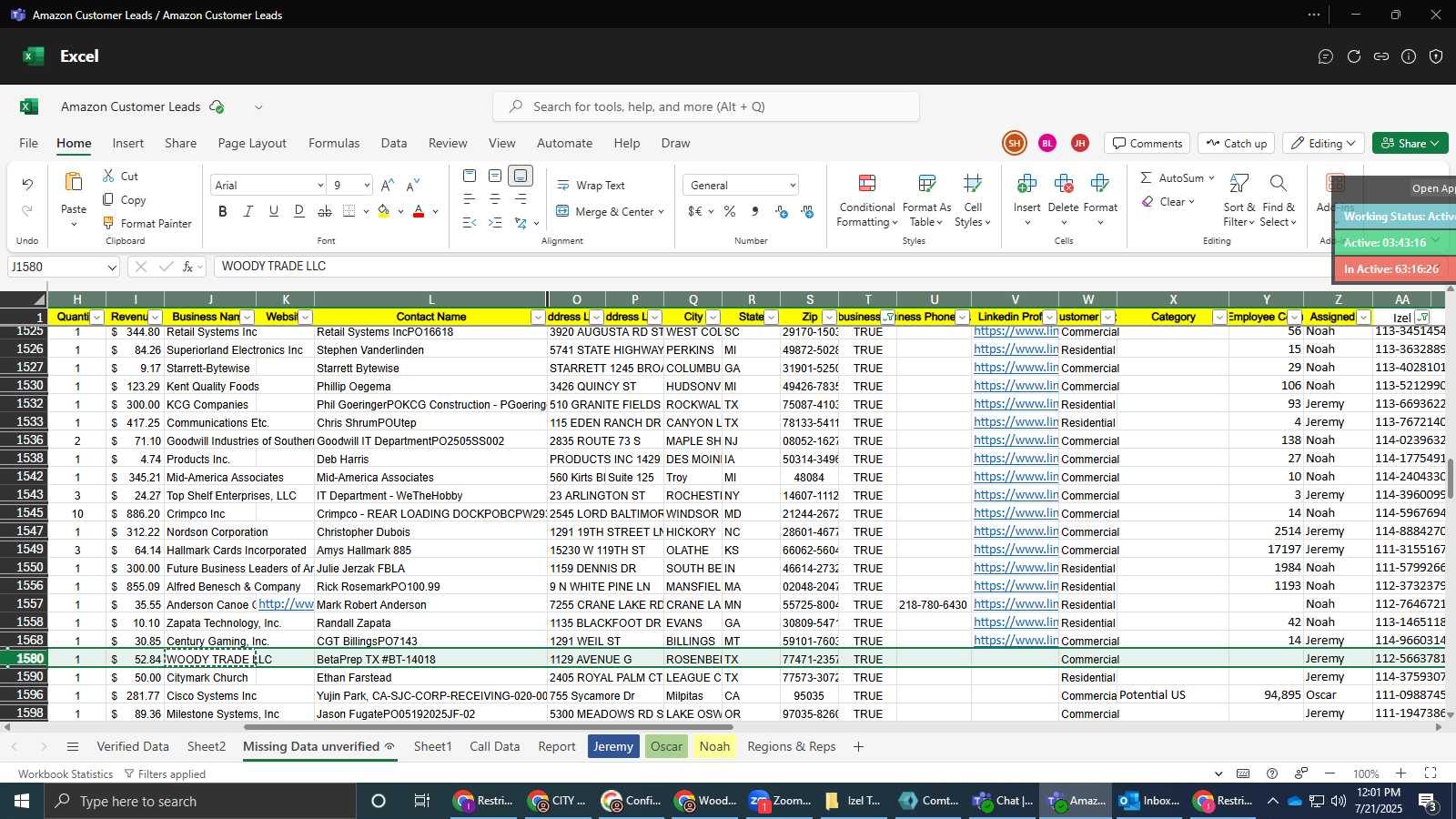Viewport: 1456px width, 819px height.
Task: Open Find & Select menu
Action: coord(1278,200)
